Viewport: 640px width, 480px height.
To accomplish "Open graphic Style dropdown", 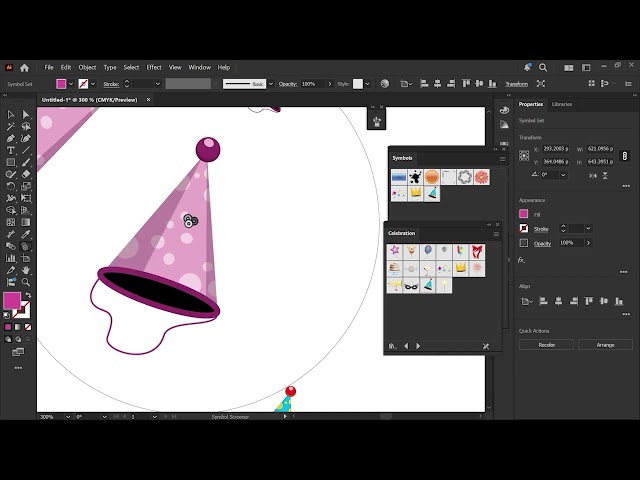I will click(x=367, y=84).
